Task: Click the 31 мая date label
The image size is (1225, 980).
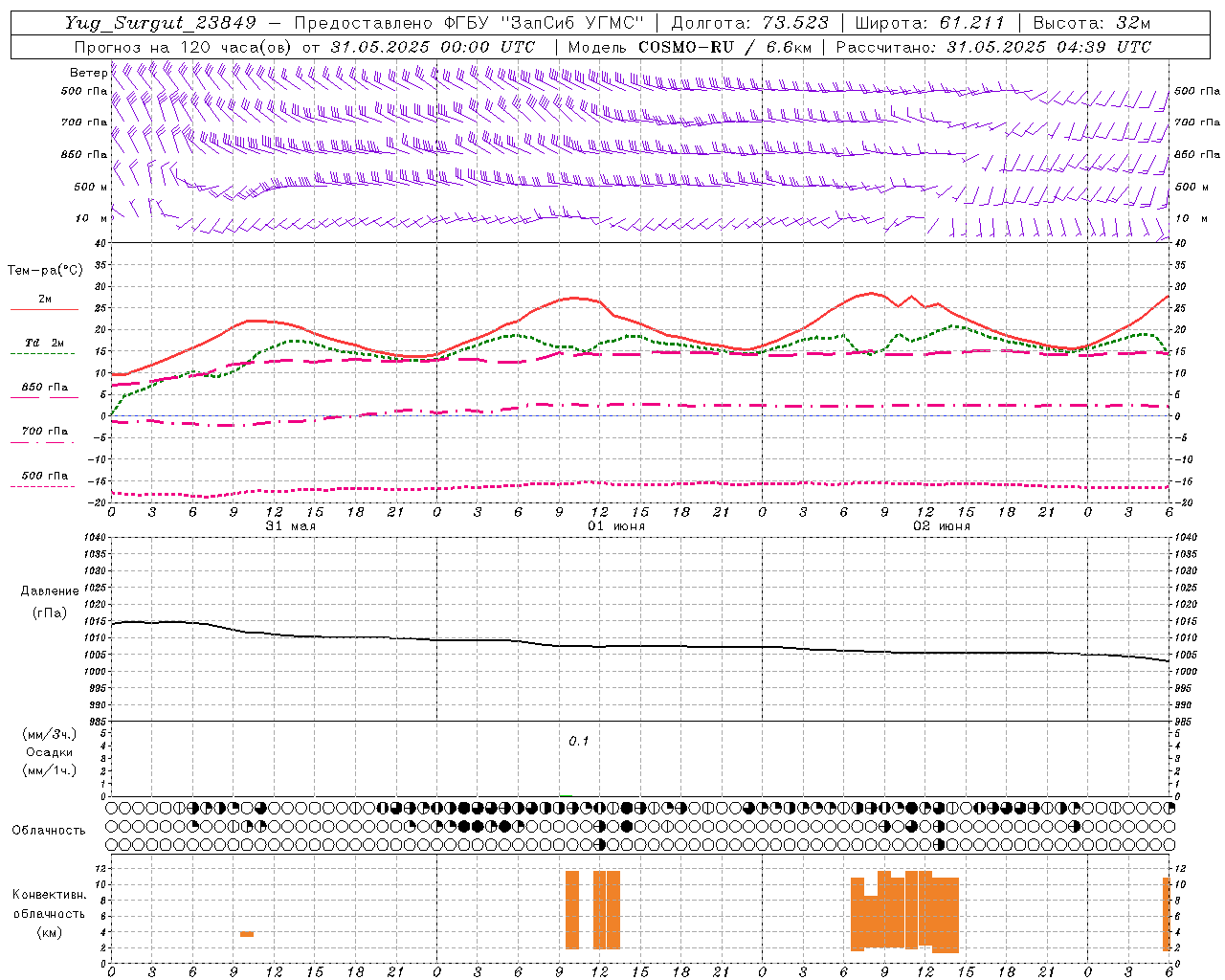Action: [x=291, y=526]
